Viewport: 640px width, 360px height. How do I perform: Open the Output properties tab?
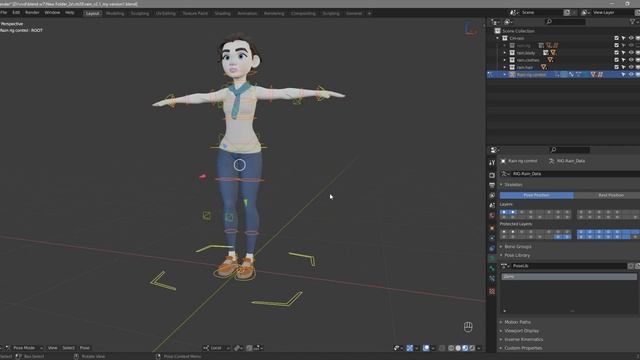(x=492, y=185)
